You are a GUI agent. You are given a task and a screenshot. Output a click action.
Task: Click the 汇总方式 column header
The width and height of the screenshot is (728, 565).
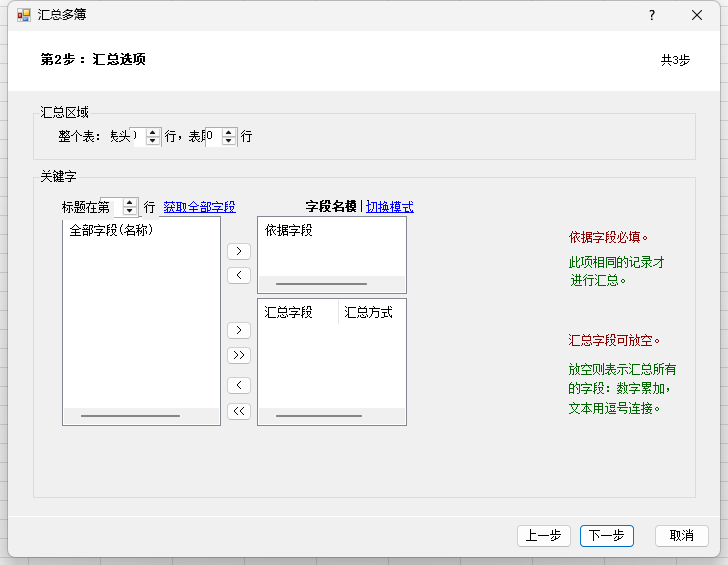pyautogui.click(x=368, y=312)
